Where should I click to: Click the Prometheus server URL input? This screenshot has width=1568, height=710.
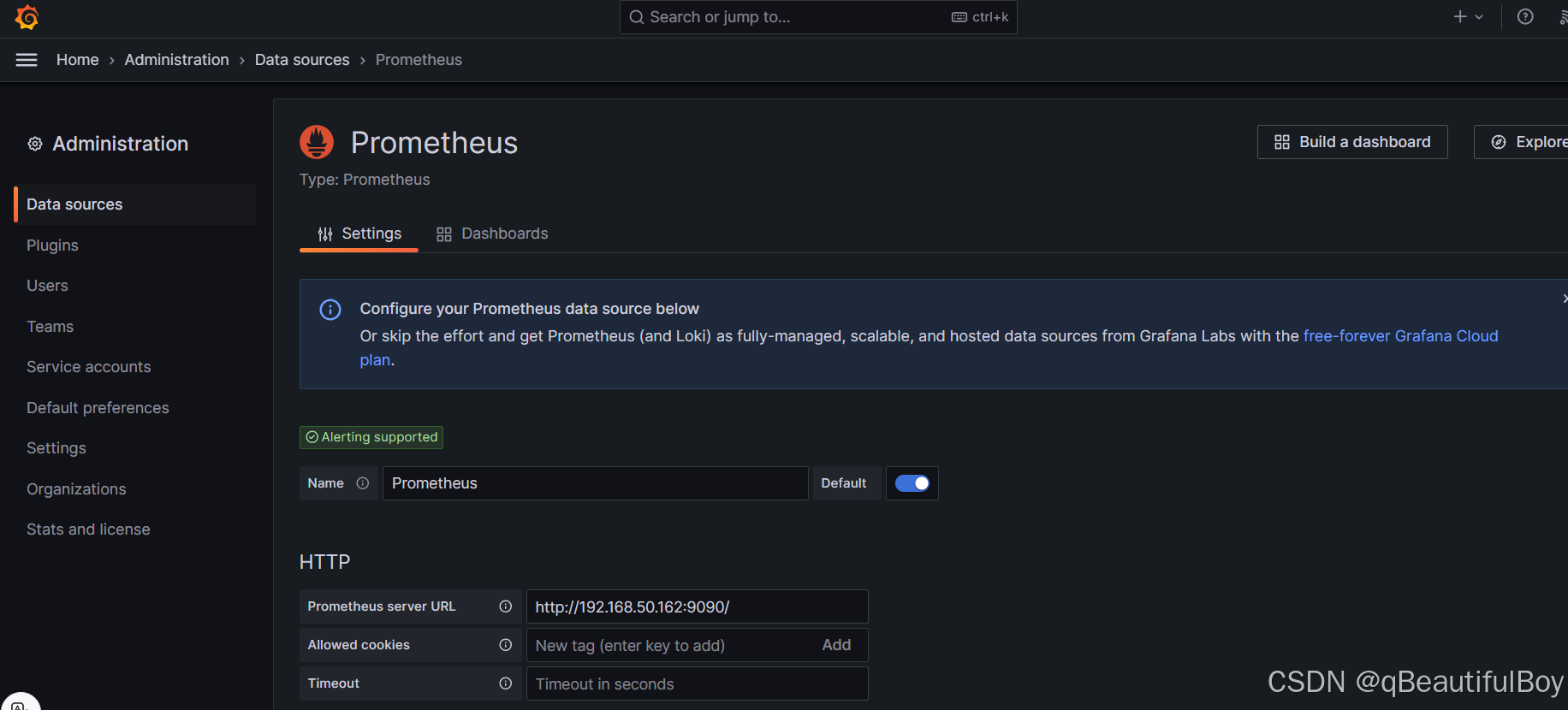[698, 606]
